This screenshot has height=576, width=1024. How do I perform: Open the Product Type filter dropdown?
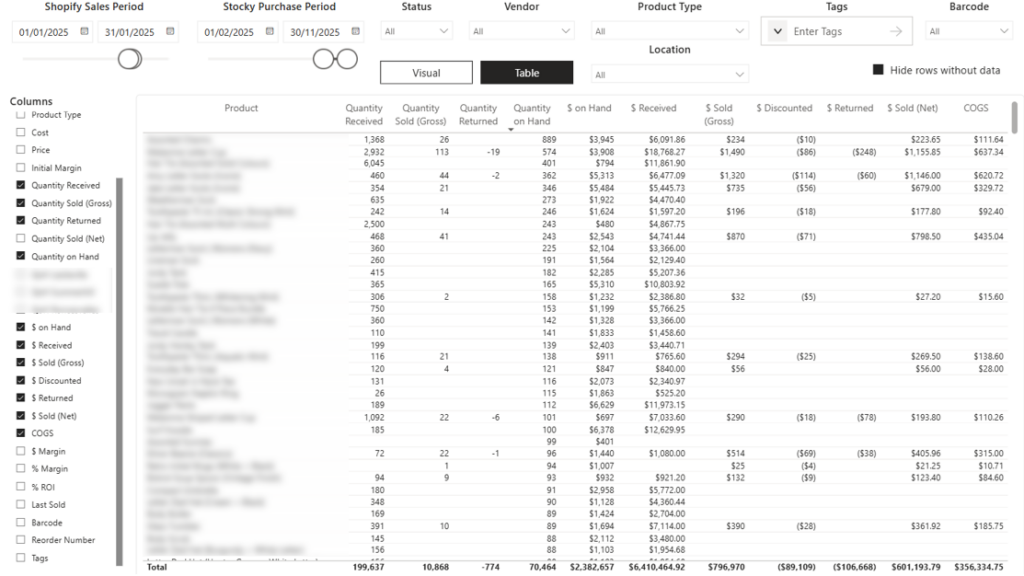point(670,30)
